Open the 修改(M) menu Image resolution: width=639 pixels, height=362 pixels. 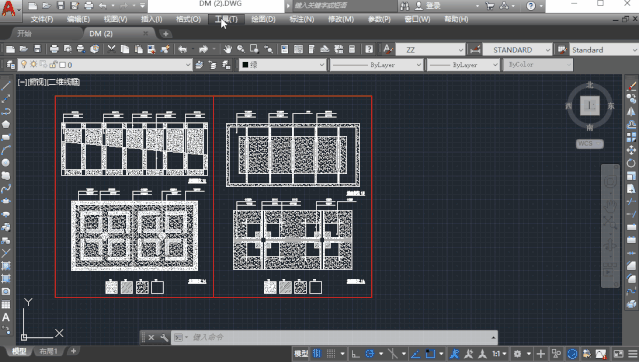(x=341, y=19)
